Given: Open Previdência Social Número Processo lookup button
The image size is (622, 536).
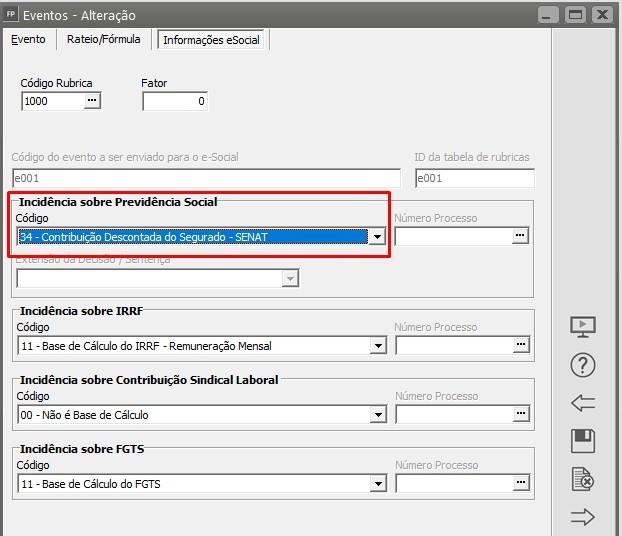Looking at the screenshot, I should point(520,236).
